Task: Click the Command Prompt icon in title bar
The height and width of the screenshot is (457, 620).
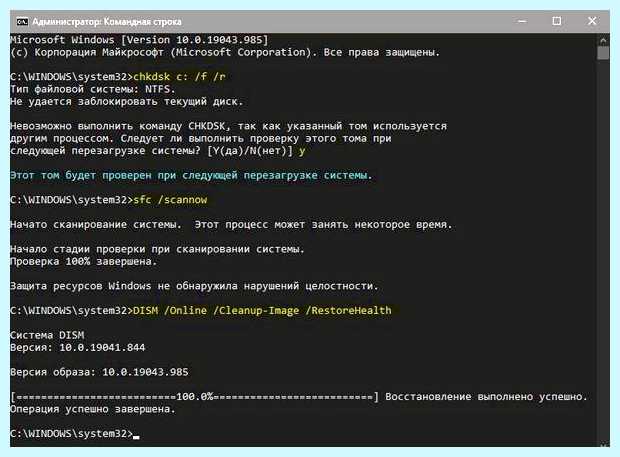Action: click(x=22, y=21)
